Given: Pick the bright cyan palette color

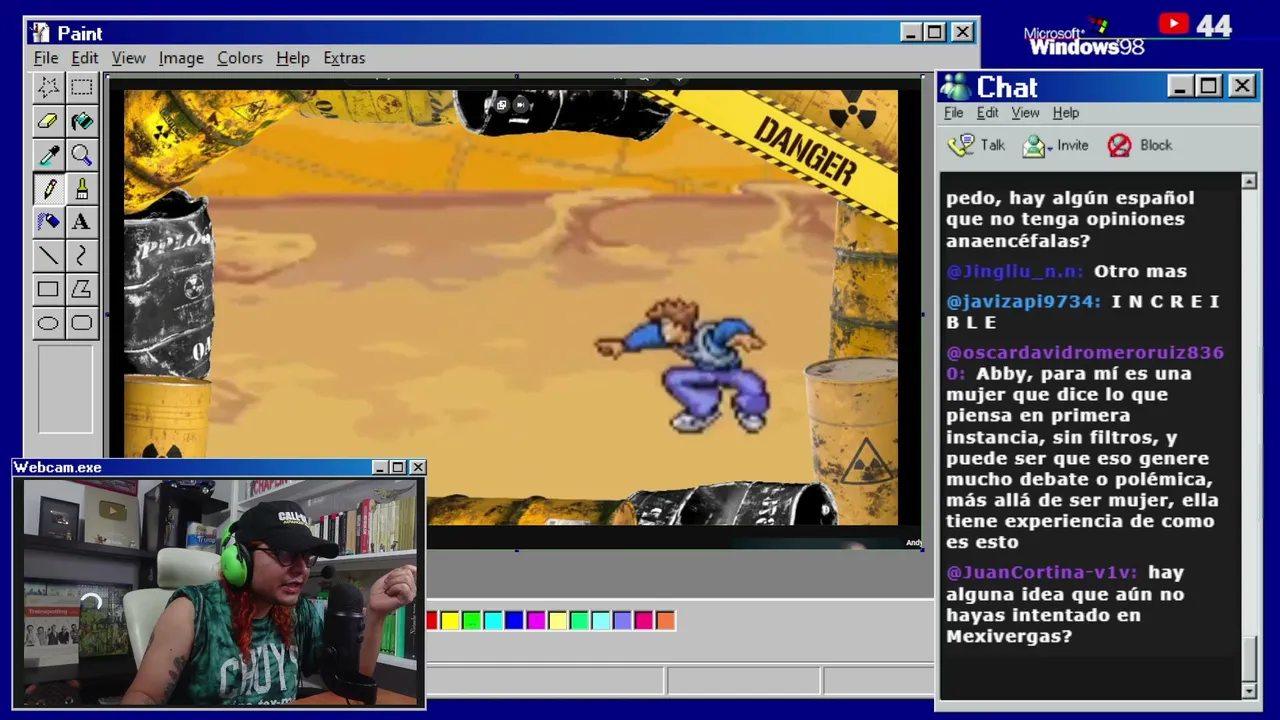Looking at the screenshot, I should pos(493,621).
